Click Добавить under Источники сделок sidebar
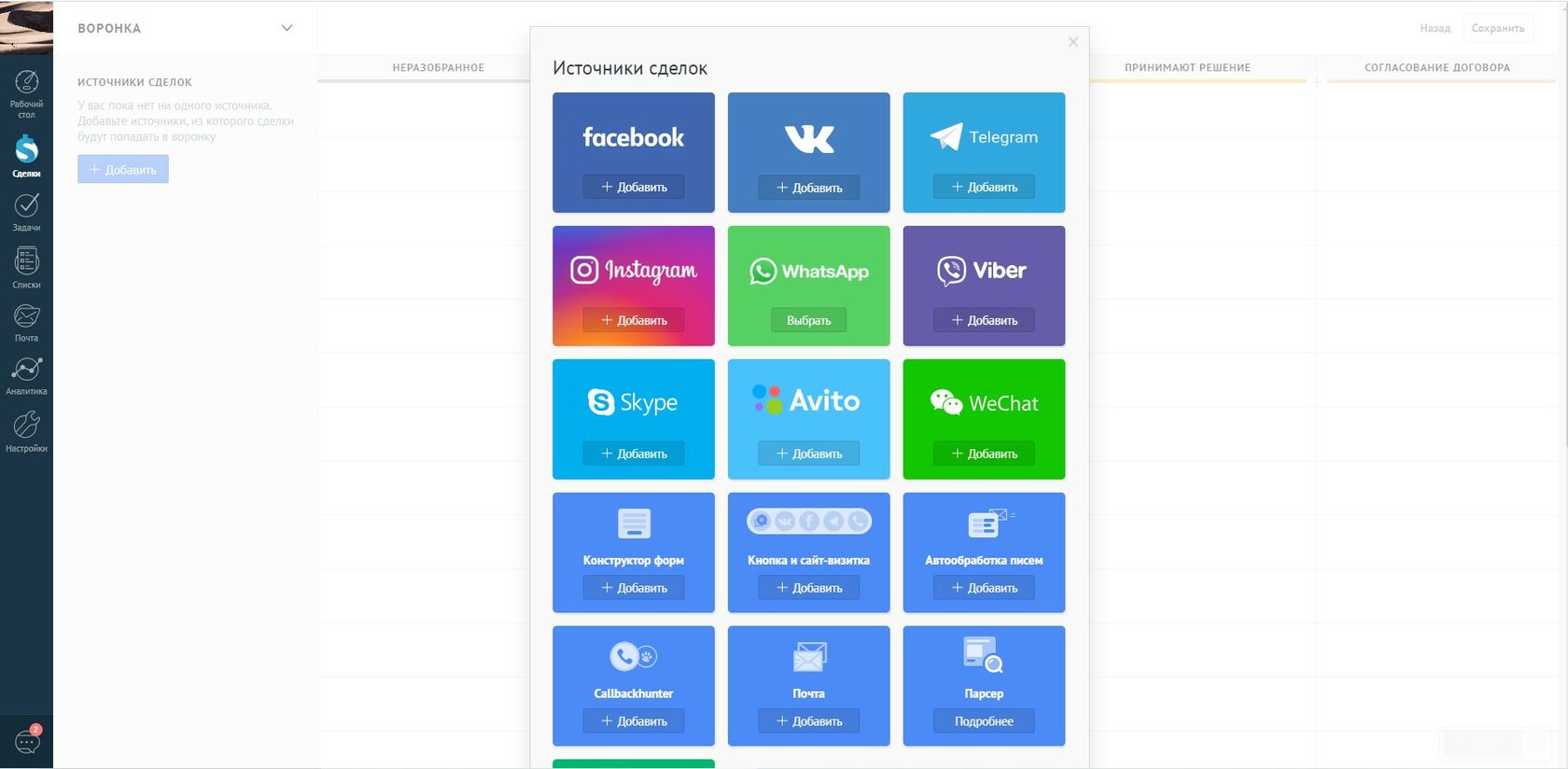 [123, 170]
